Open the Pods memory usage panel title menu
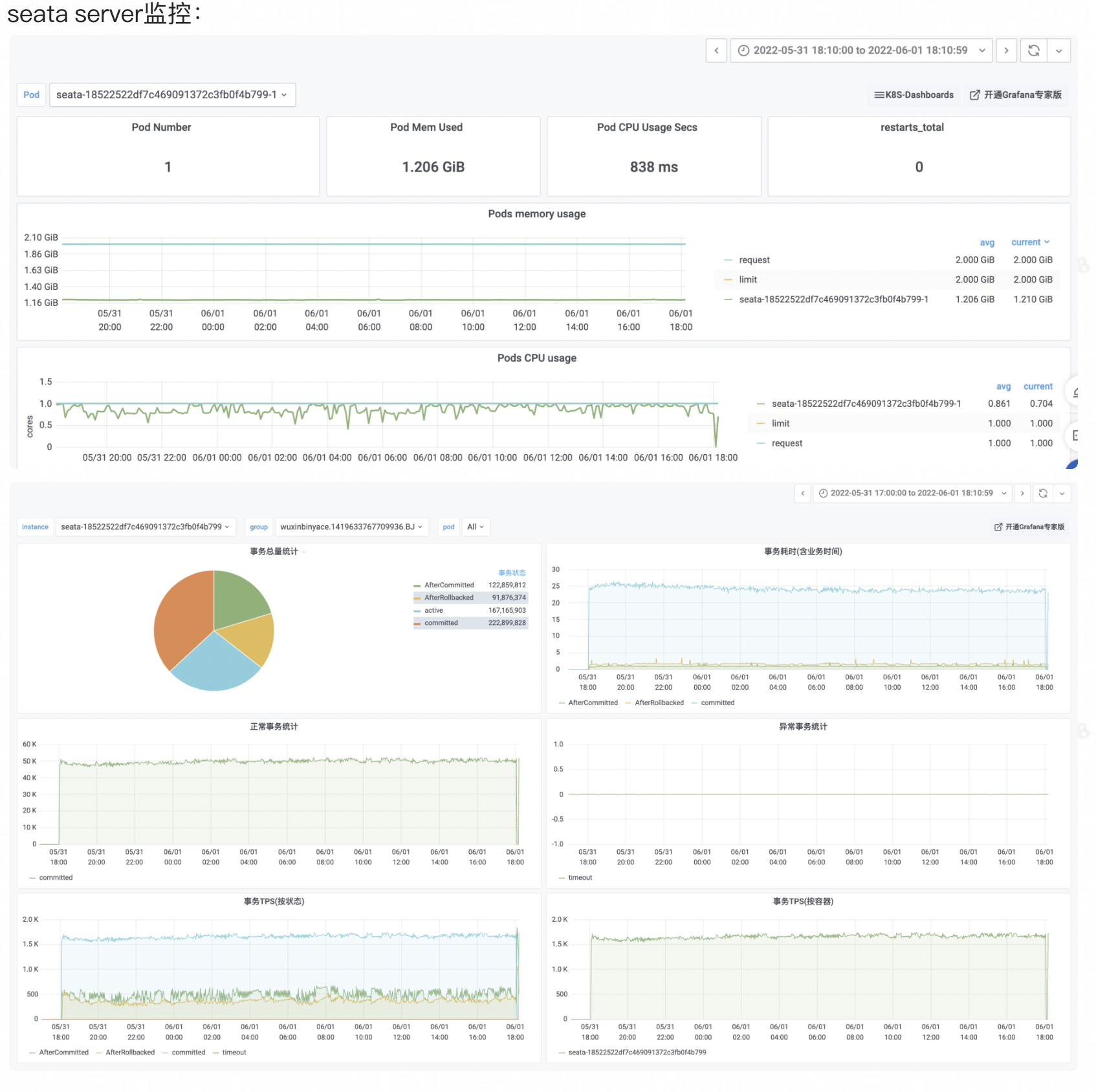This screenshot has height=1092, width=1096. [536, 214]
